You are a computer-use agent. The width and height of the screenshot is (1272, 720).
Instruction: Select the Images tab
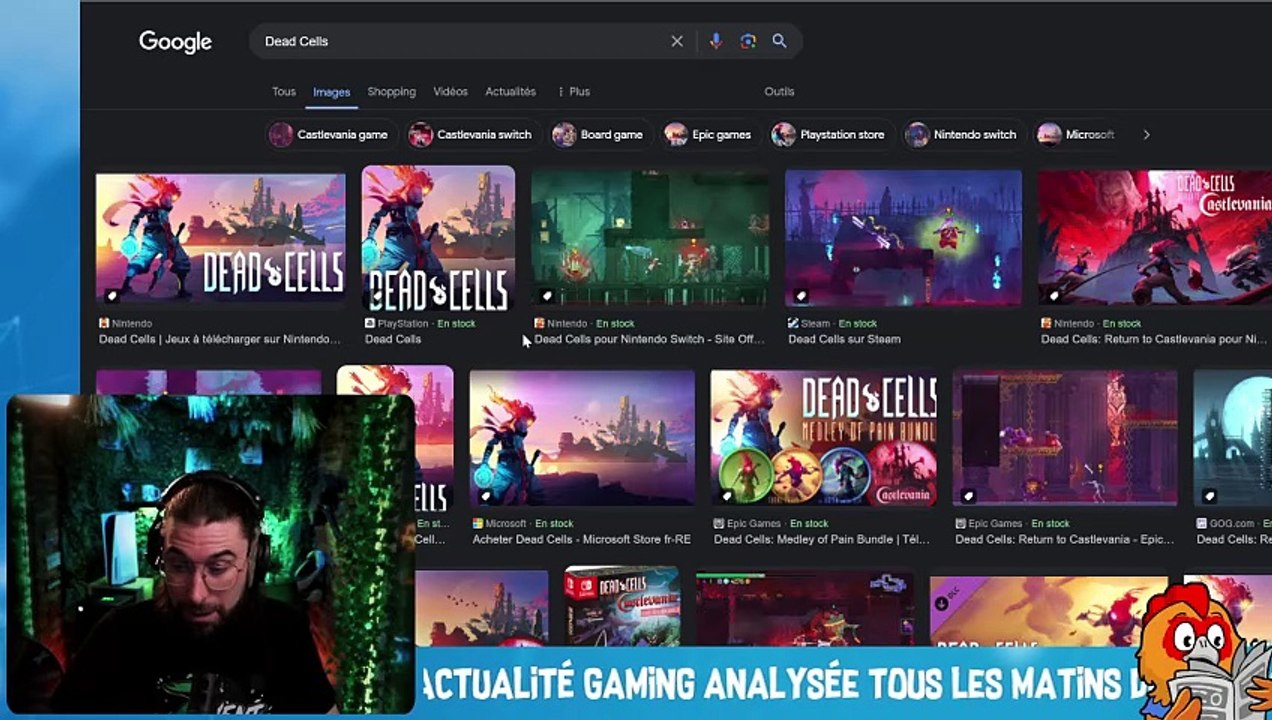[x=331, y=92]
